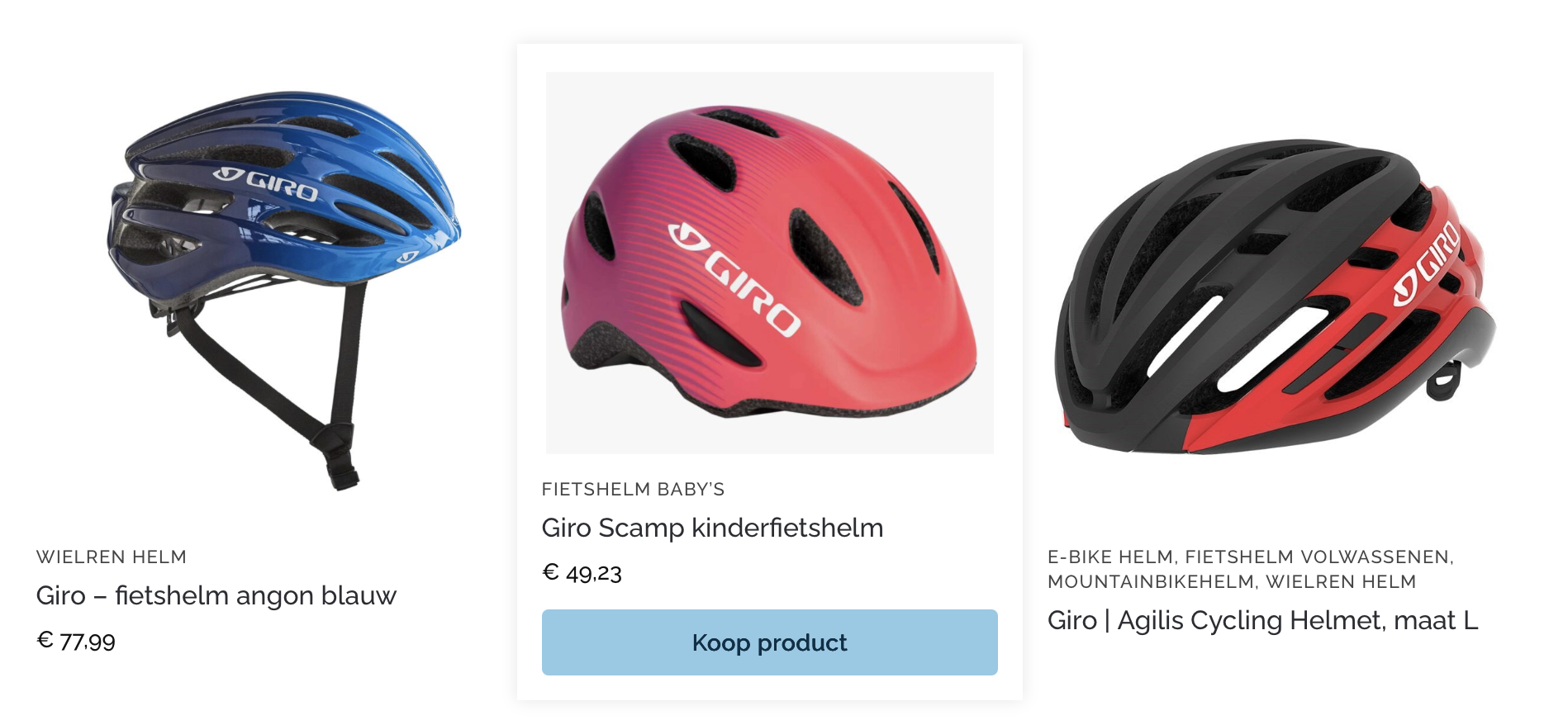Select the € 49,23 price label
The width and height of the screenshot is (1568, 725).
(x=582, y=574)
